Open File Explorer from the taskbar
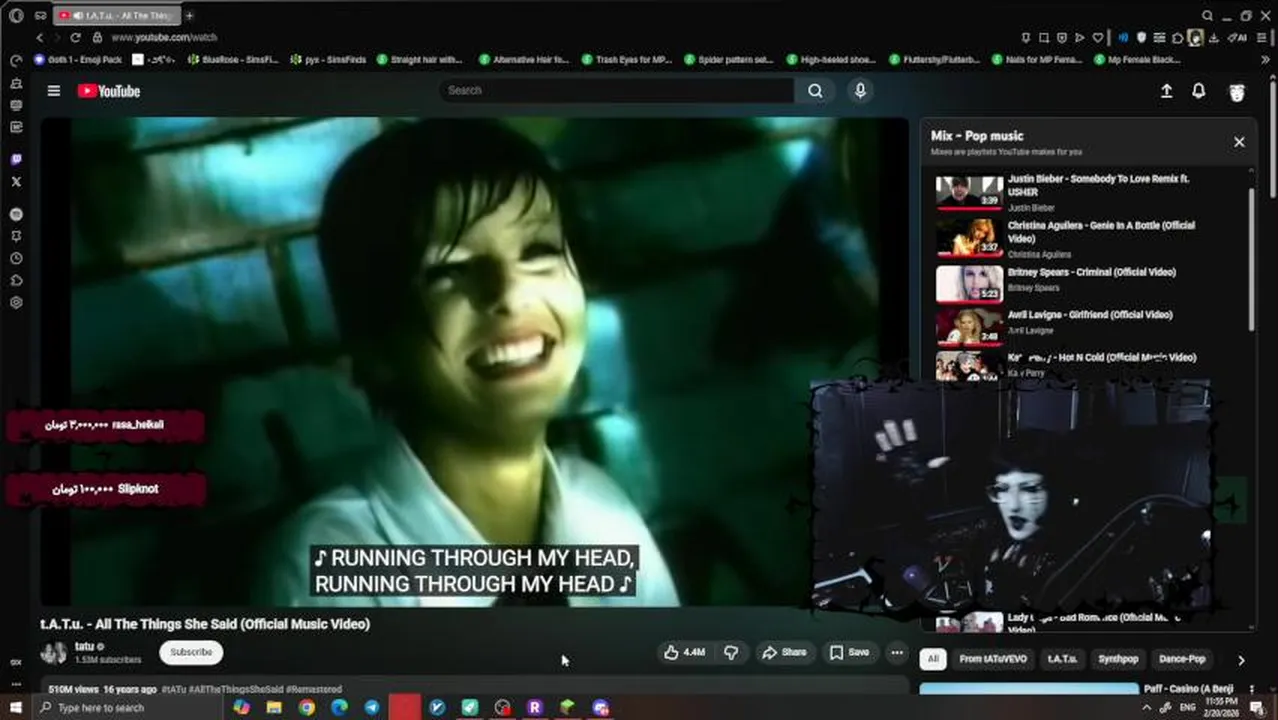 click(x=274, y=707)
